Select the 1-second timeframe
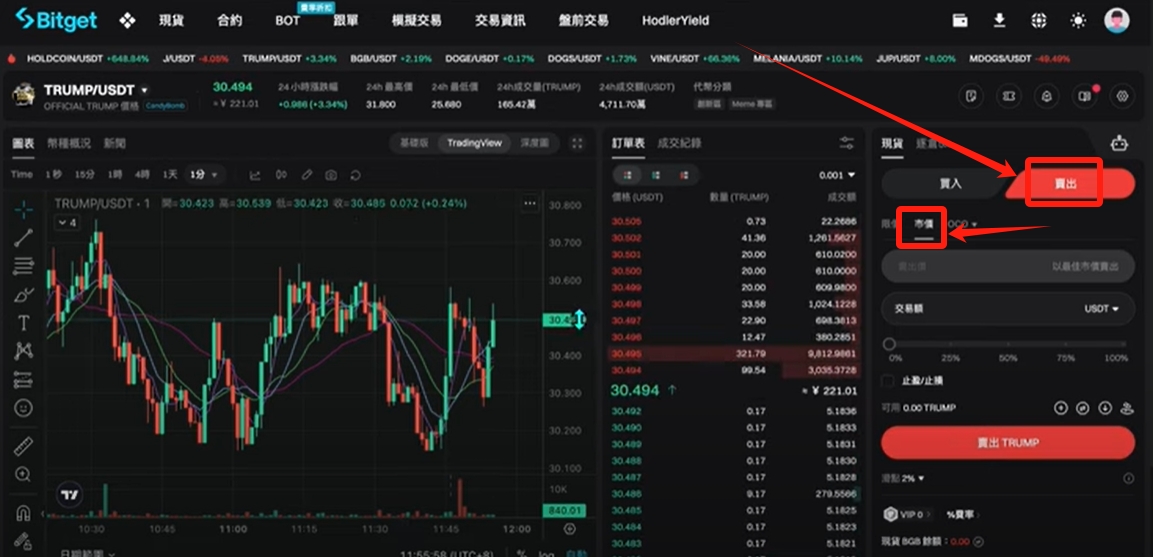The width and height of the screenshot is (1153, 557). 53,175
